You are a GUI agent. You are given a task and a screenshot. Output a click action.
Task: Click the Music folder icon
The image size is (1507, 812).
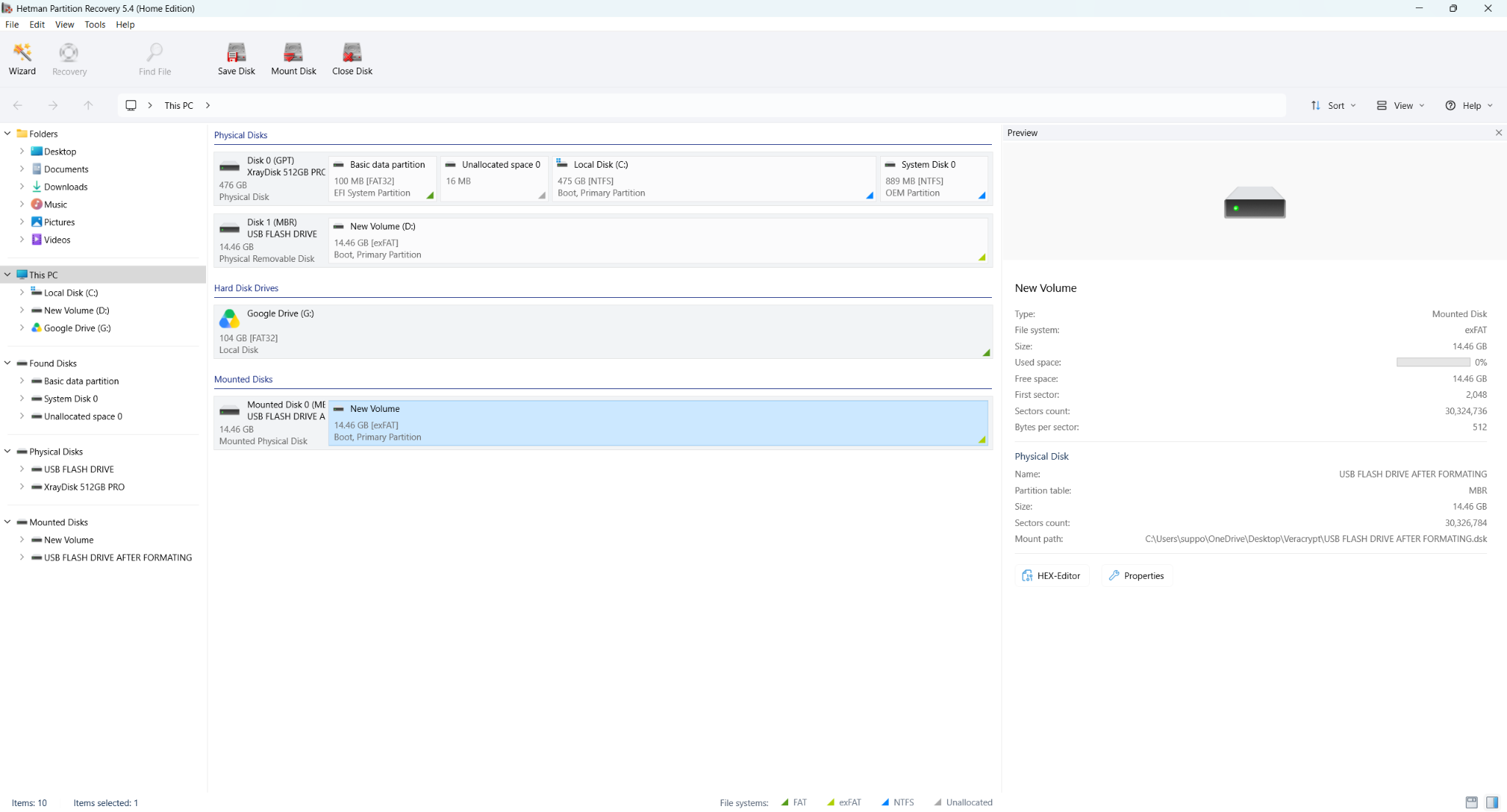(x=36, y=204)
